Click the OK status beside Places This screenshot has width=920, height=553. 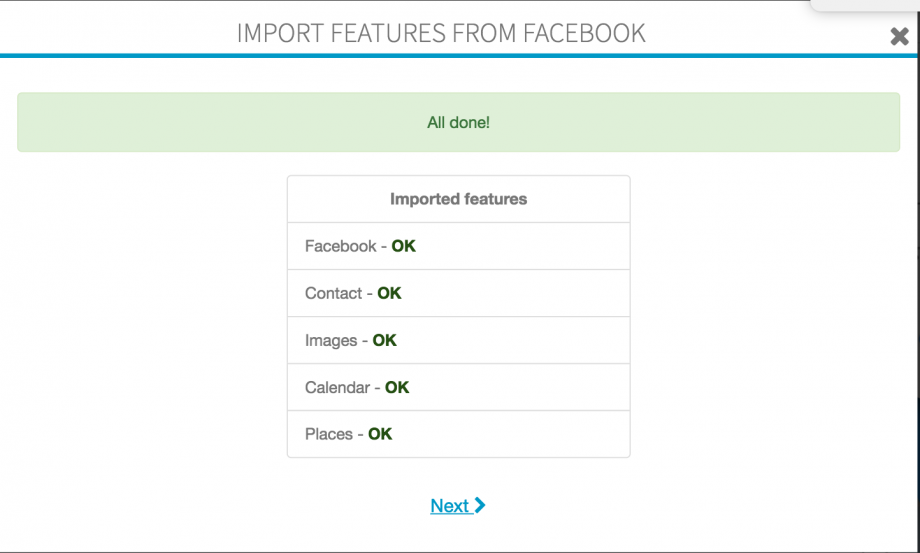tap(380, 434)
